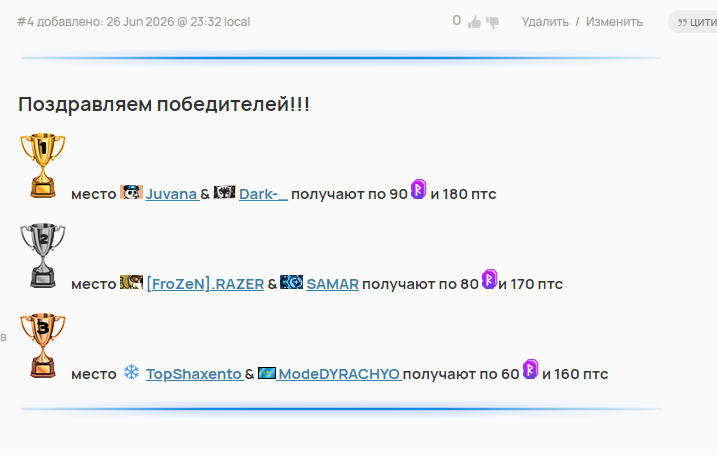Open ModeDYRACHYO profile link
This screenshot has height=455, width=717.
(339, 374)
